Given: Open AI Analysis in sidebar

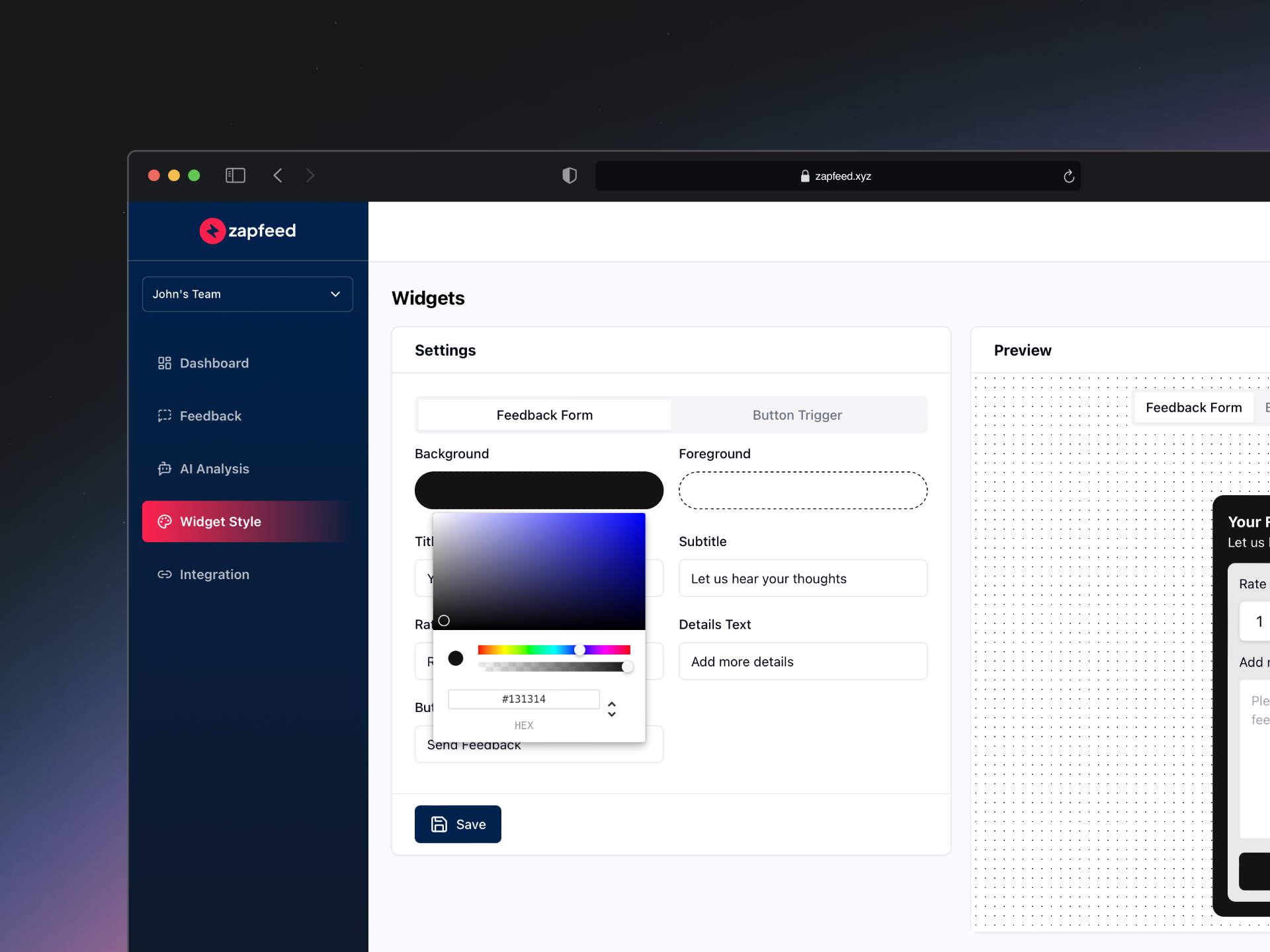Looking at the screenshot, I should (214, 469).
